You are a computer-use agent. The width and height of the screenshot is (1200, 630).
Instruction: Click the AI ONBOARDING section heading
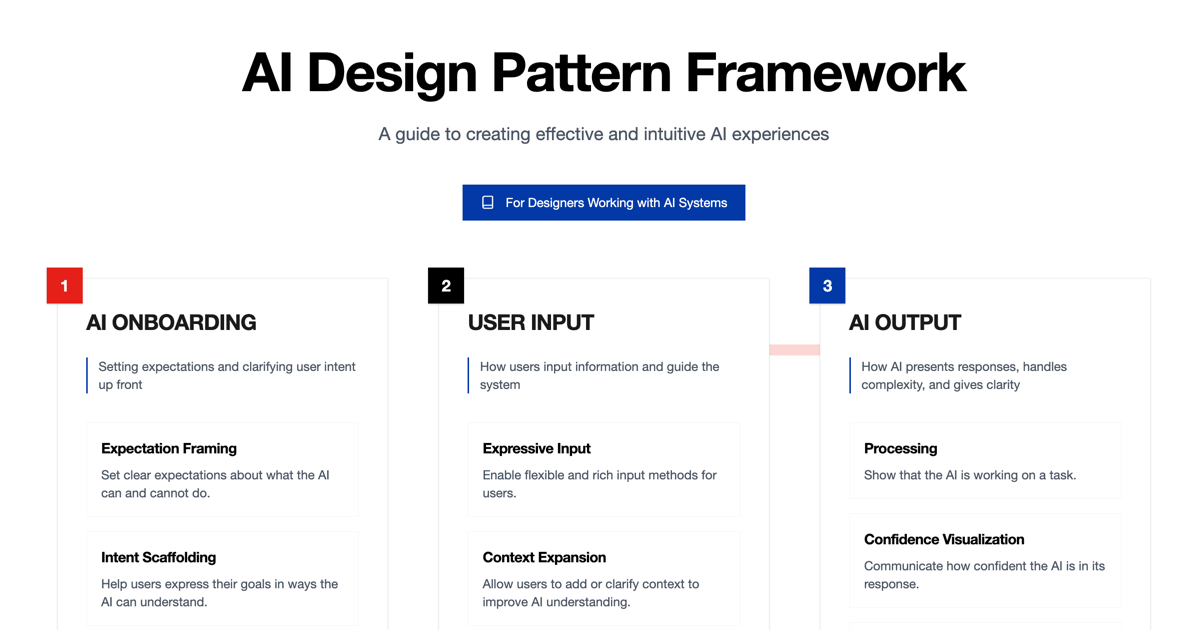171,323
